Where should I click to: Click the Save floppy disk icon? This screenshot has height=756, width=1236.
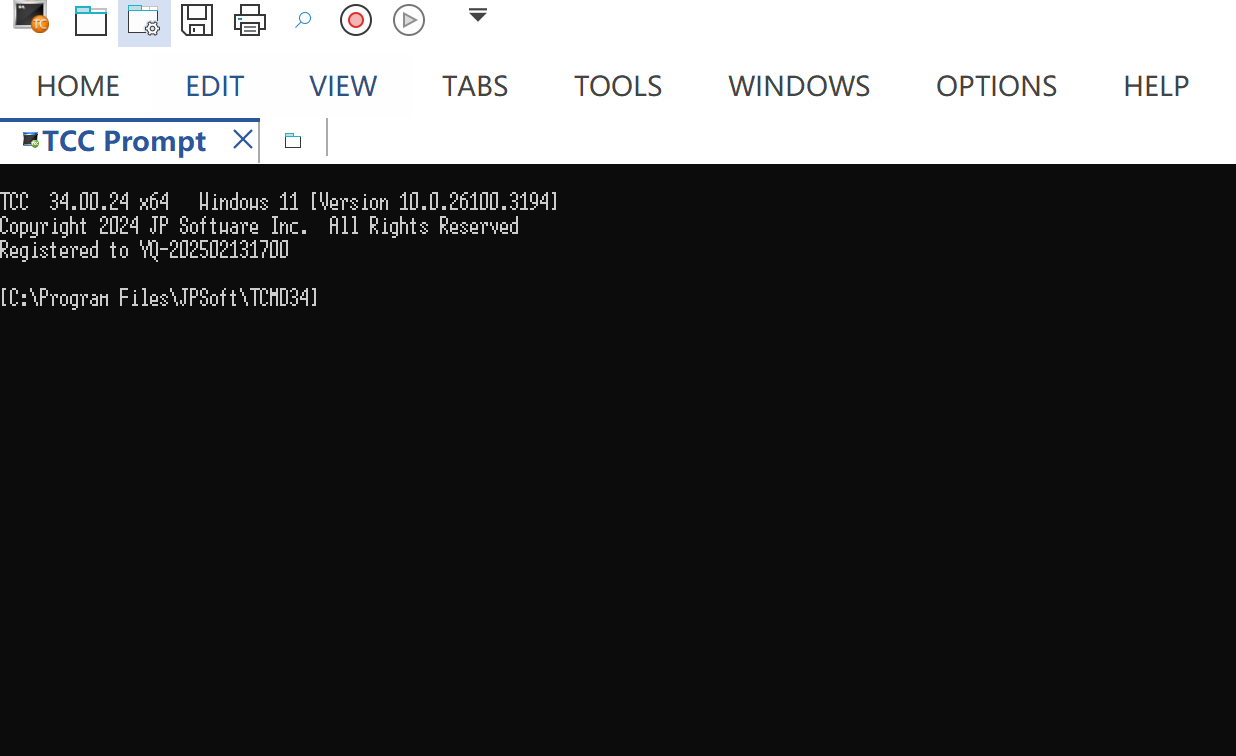[x=197, y=21]
